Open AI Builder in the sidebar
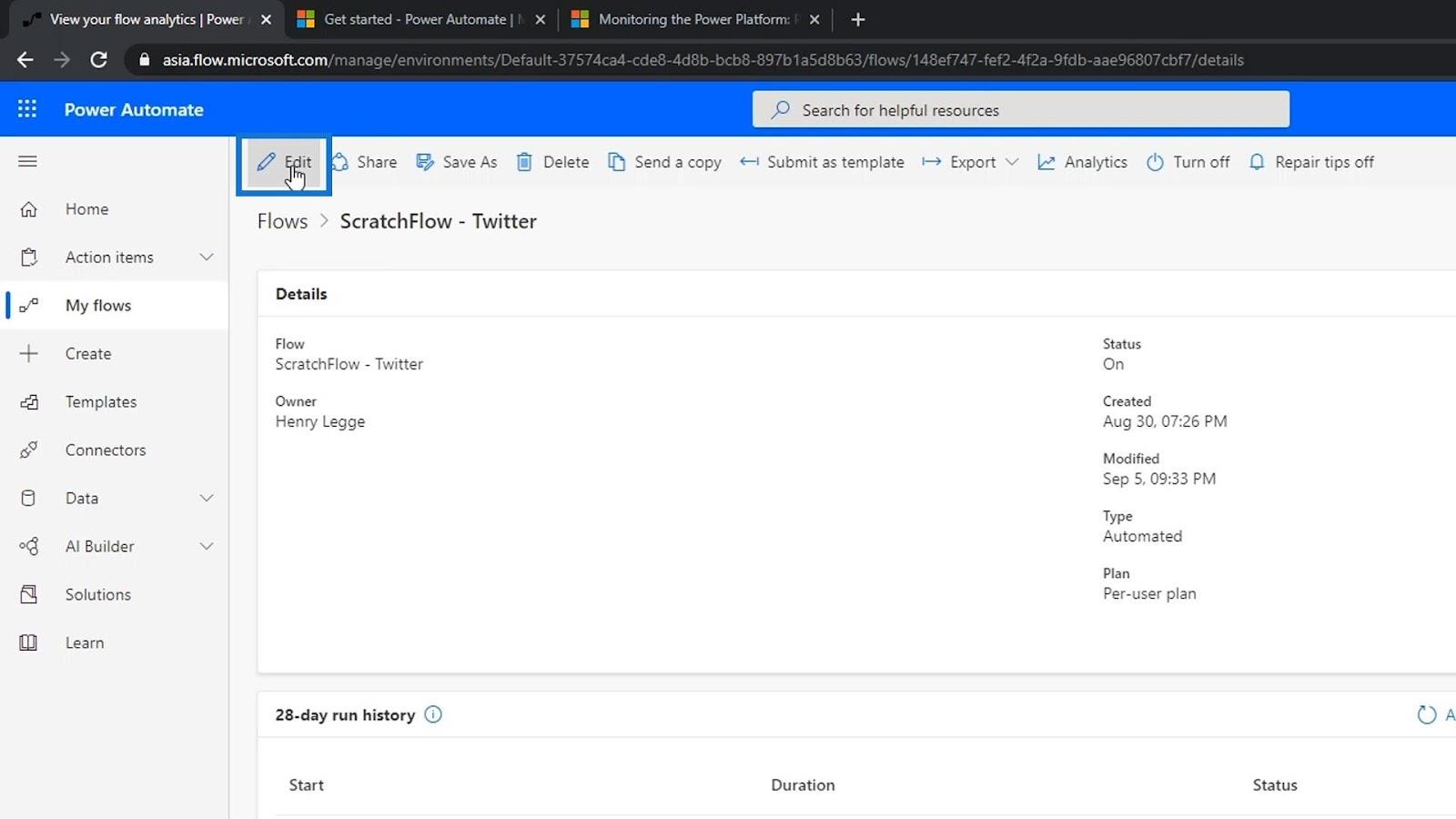The height and width of the screenshot is (819, 1456). [114, 547]
